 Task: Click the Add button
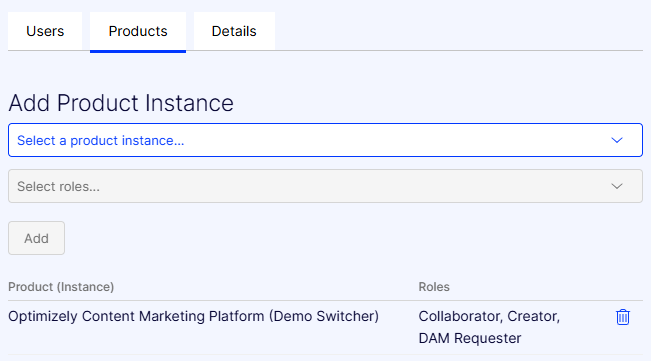[x=37, y=238]
